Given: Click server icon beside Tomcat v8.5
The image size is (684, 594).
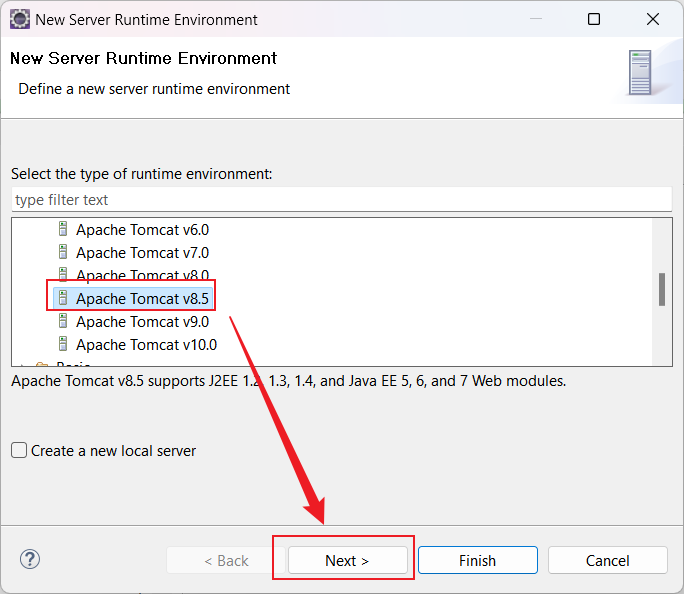Looking at the screenshot, I should pos(63,298).
